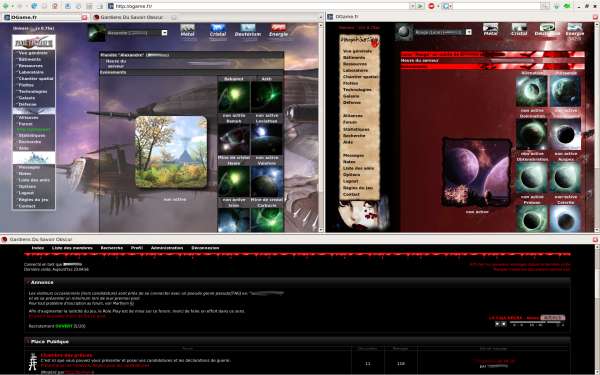Click the Deuterium resource icon in left OGame pane
600x375 pixels.
click(x=248, y=28)
